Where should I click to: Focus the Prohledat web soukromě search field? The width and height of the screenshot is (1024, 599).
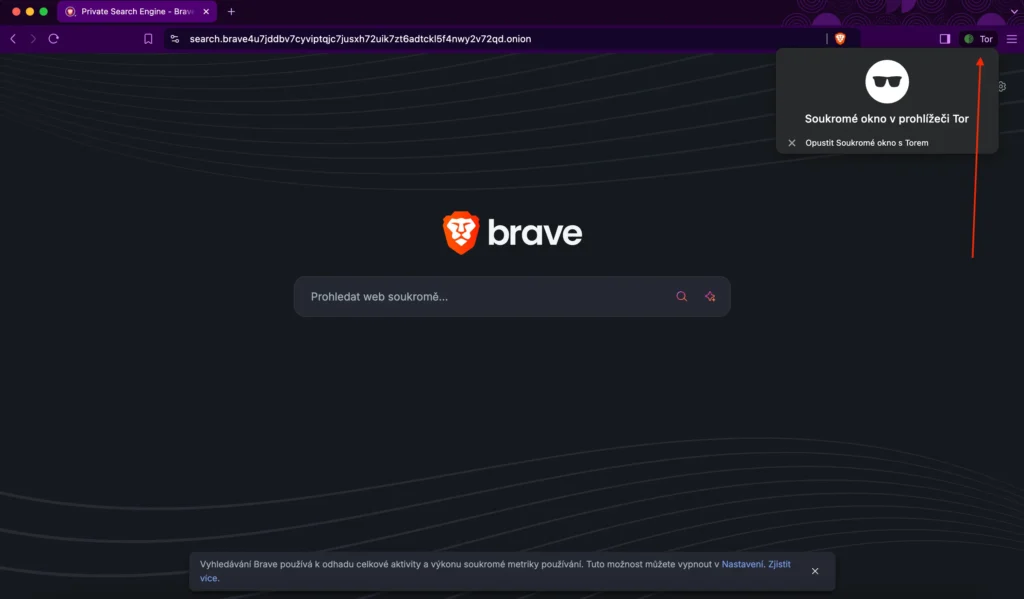coord(480,297)
